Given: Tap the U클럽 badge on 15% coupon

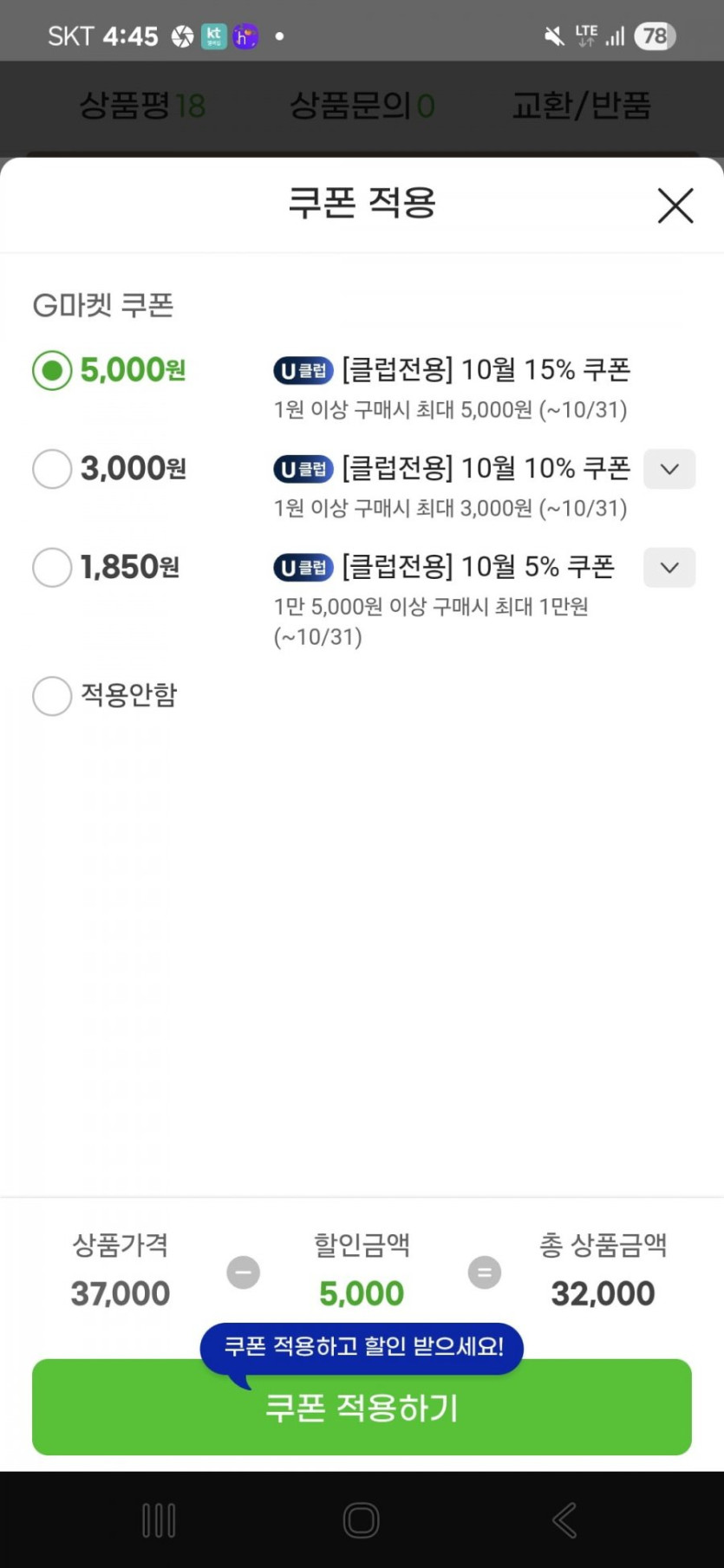Looking at the screenshot, I should pyautogui.click(x=303, y=371).
